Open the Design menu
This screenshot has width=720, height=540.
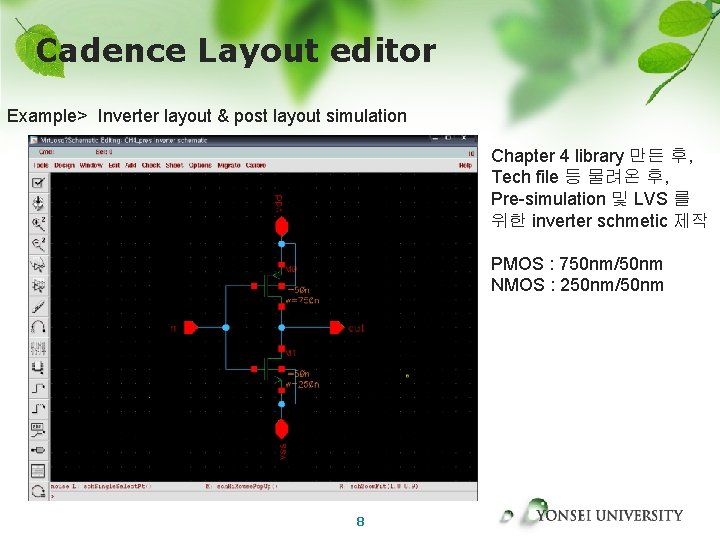pyautogui.click(x=64, y=165)
